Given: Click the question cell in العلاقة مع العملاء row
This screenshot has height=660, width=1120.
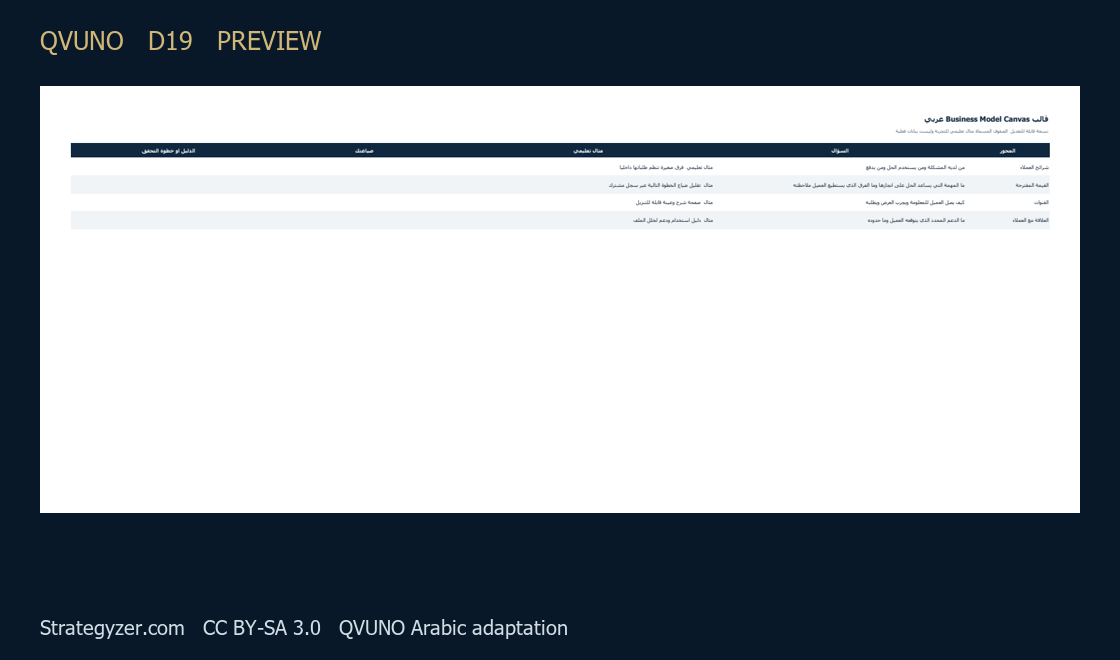Looking at the screenshot, I should [x=916, y=220].
